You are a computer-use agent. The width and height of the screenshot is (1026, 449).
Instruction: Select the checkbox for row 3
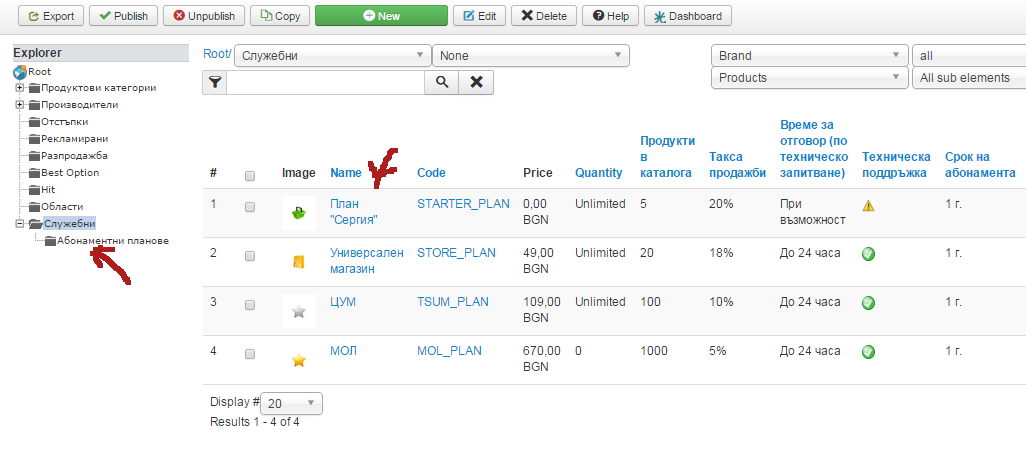[250, 303]
